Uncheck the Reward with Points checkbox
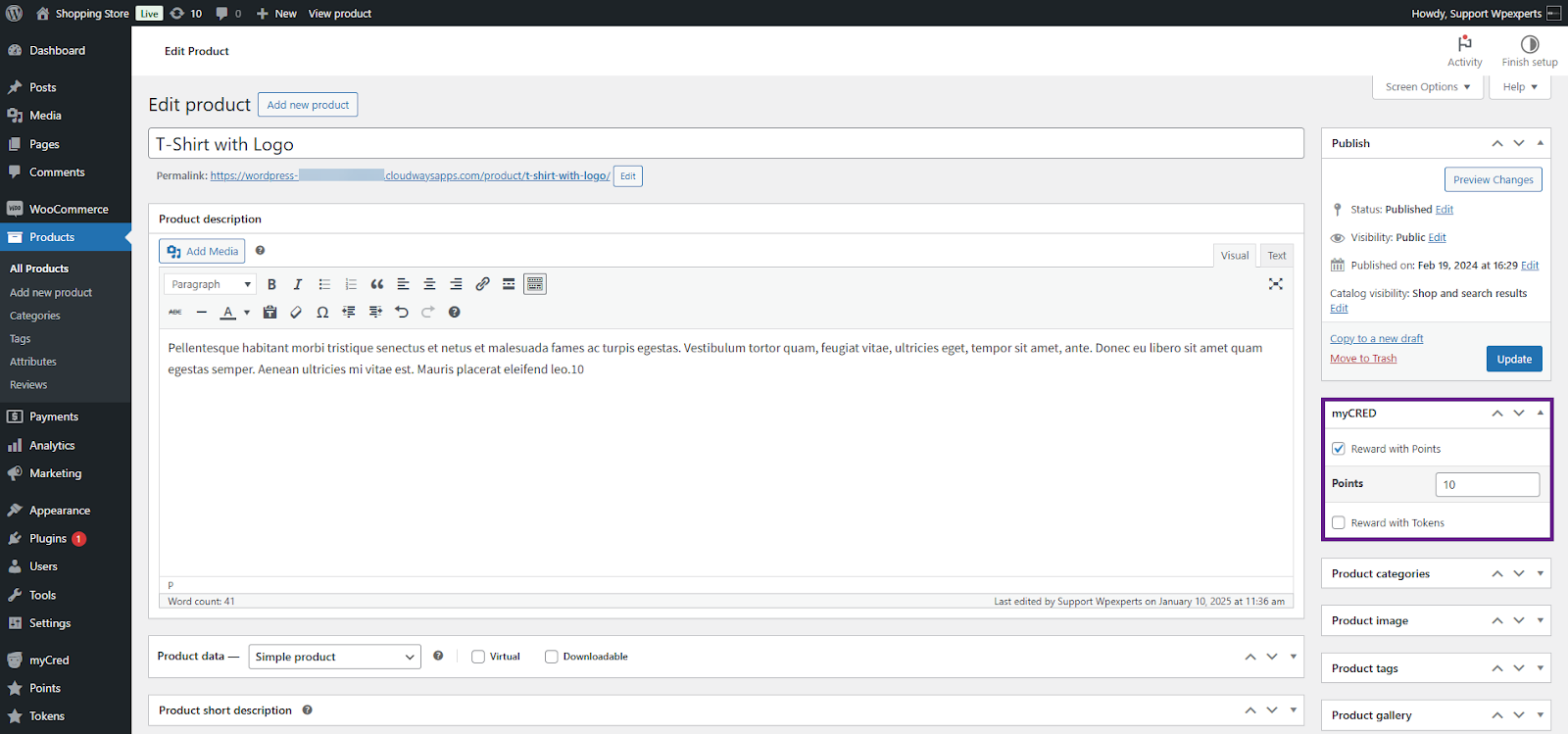Image resolution: width=1568 pixels, height=734 pixels. pyautogui.click(x=1339, y=449)
